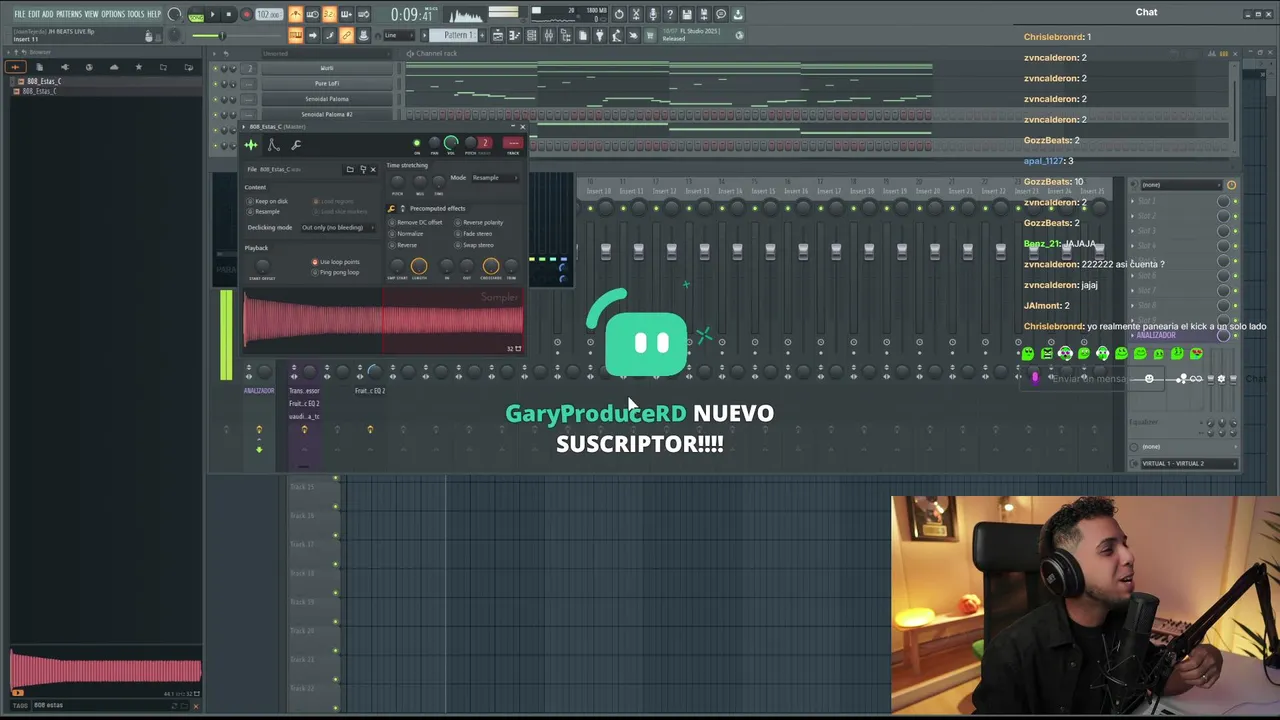Click the TRACK mixer assignment box
The image size is (1280, 720).
[x=513, y=144]
